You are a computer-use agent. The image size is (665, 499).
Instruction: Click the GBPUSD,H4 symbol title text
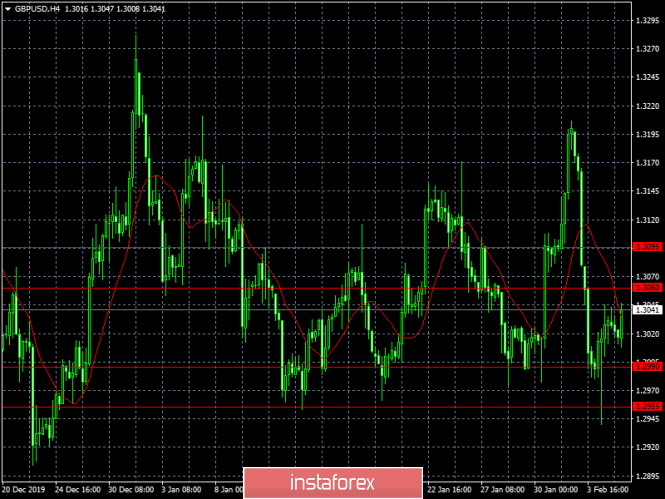coord(37,9)
